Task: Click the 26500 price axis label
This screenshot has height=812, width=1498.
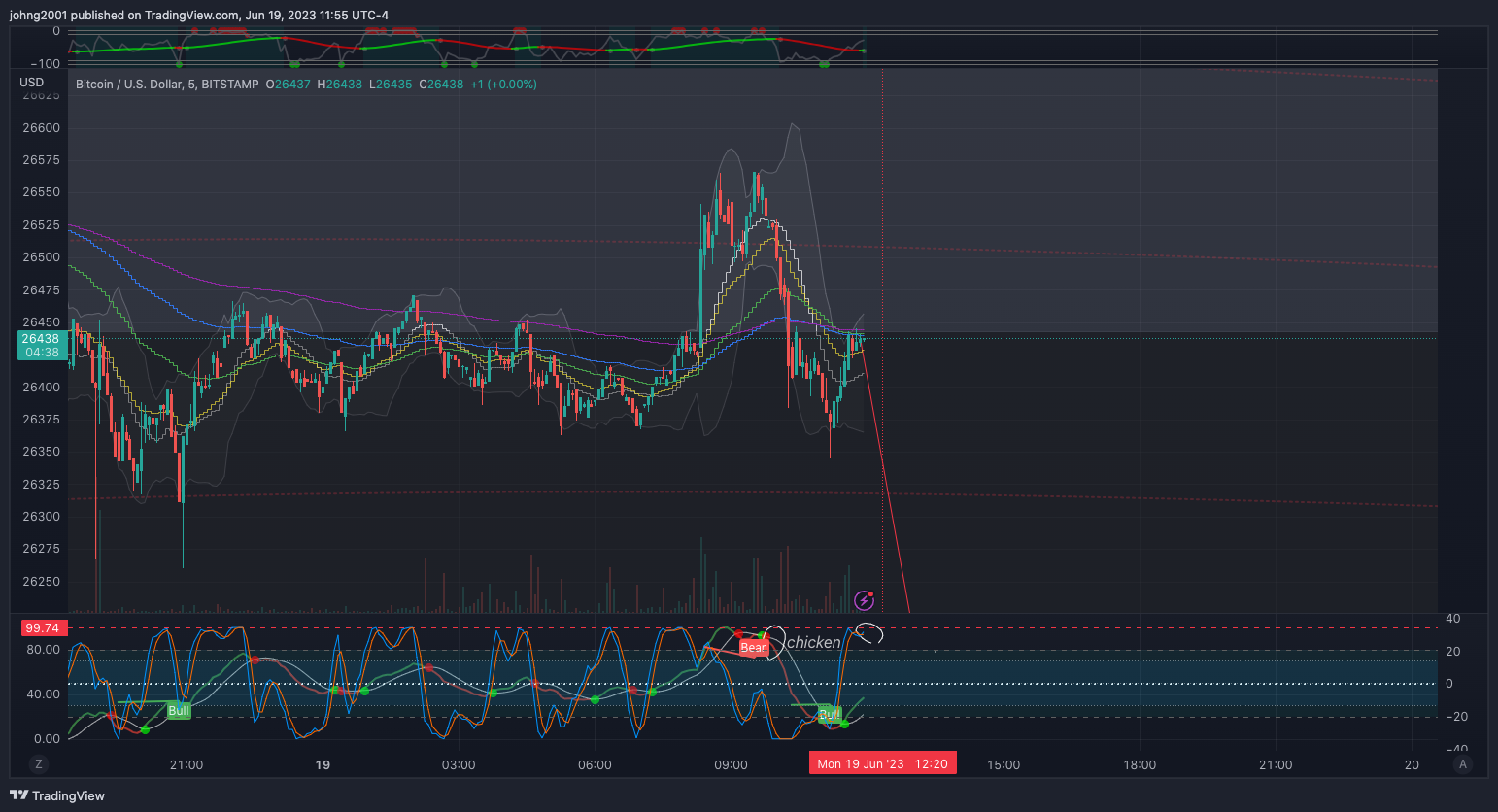Action: click(42, 257)
